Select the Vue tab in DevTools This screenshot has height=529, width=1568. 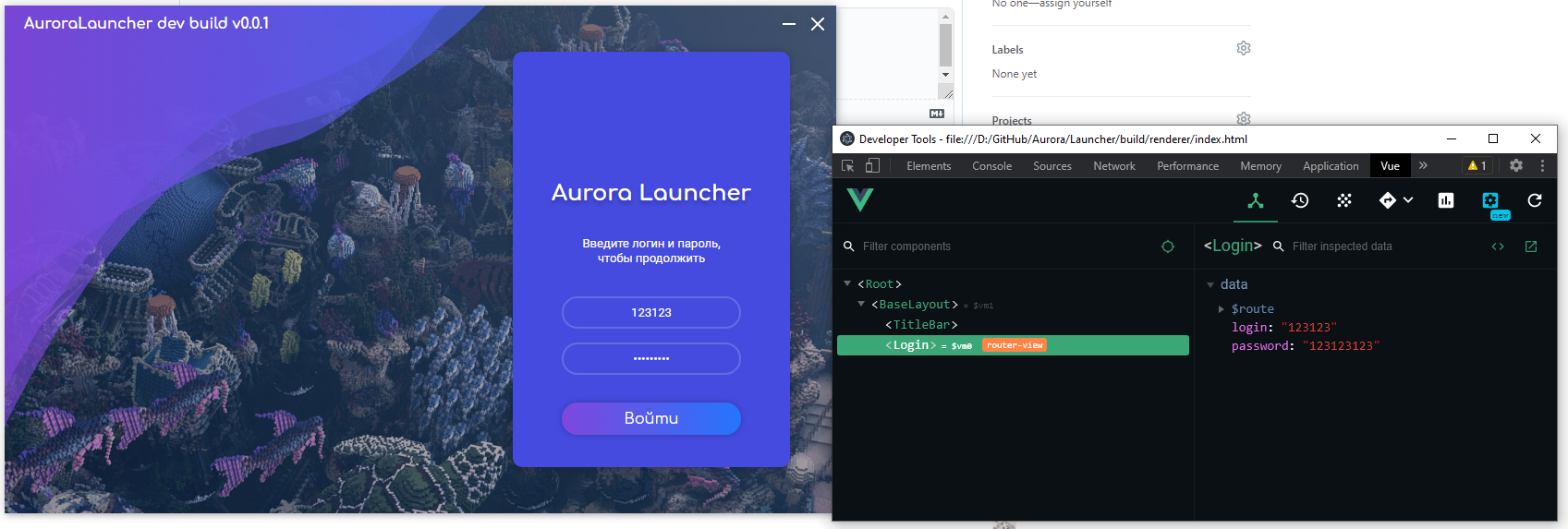click(1390, 166)
